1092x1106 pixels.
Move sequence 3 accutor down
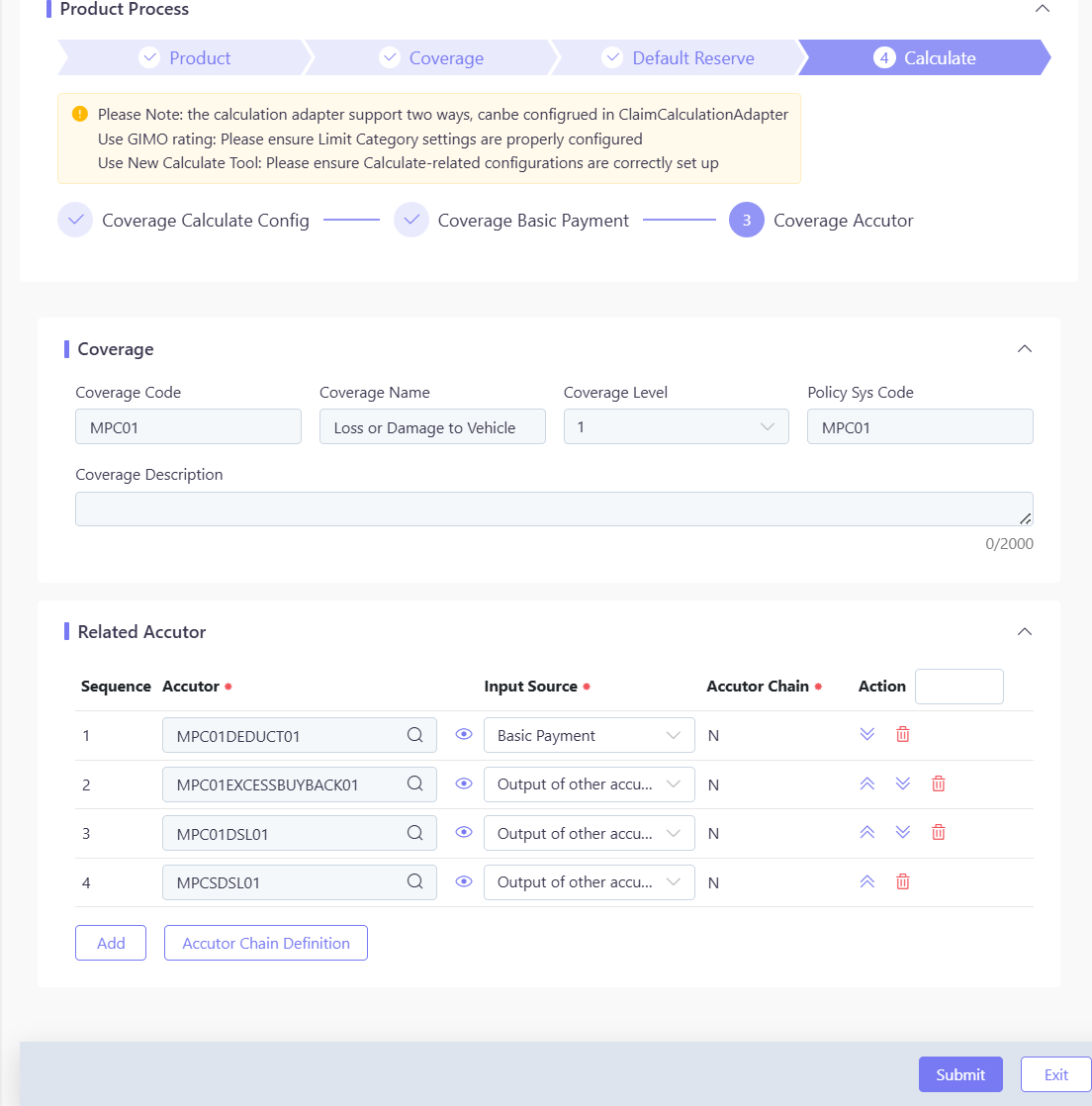pos(902,832)
